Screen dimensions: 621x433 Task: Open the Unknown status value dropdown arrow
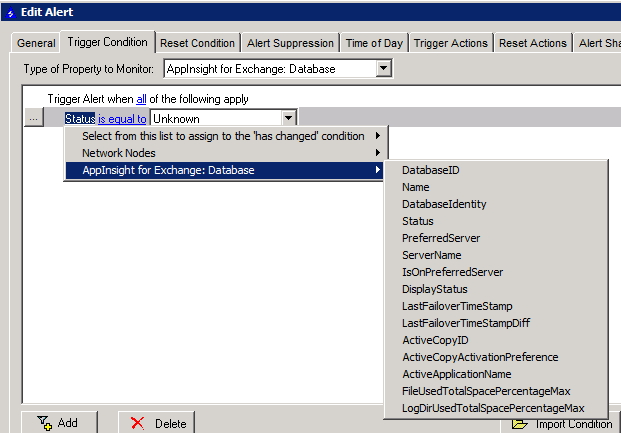tap(288, 118)
